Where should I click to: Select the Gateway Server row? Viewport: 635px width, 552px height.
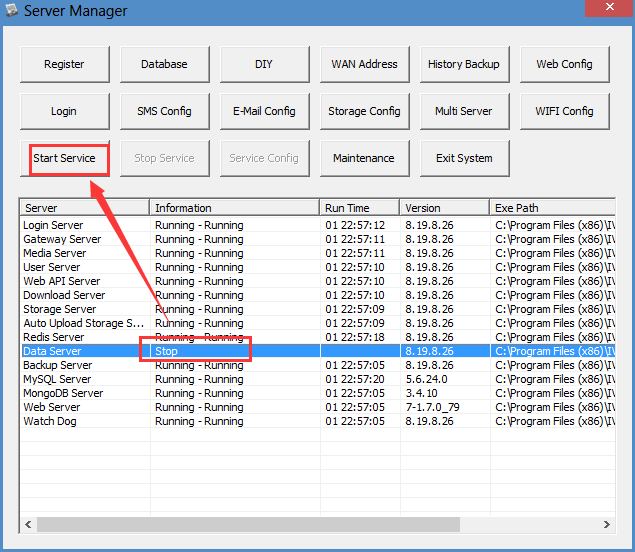(318, 239)
